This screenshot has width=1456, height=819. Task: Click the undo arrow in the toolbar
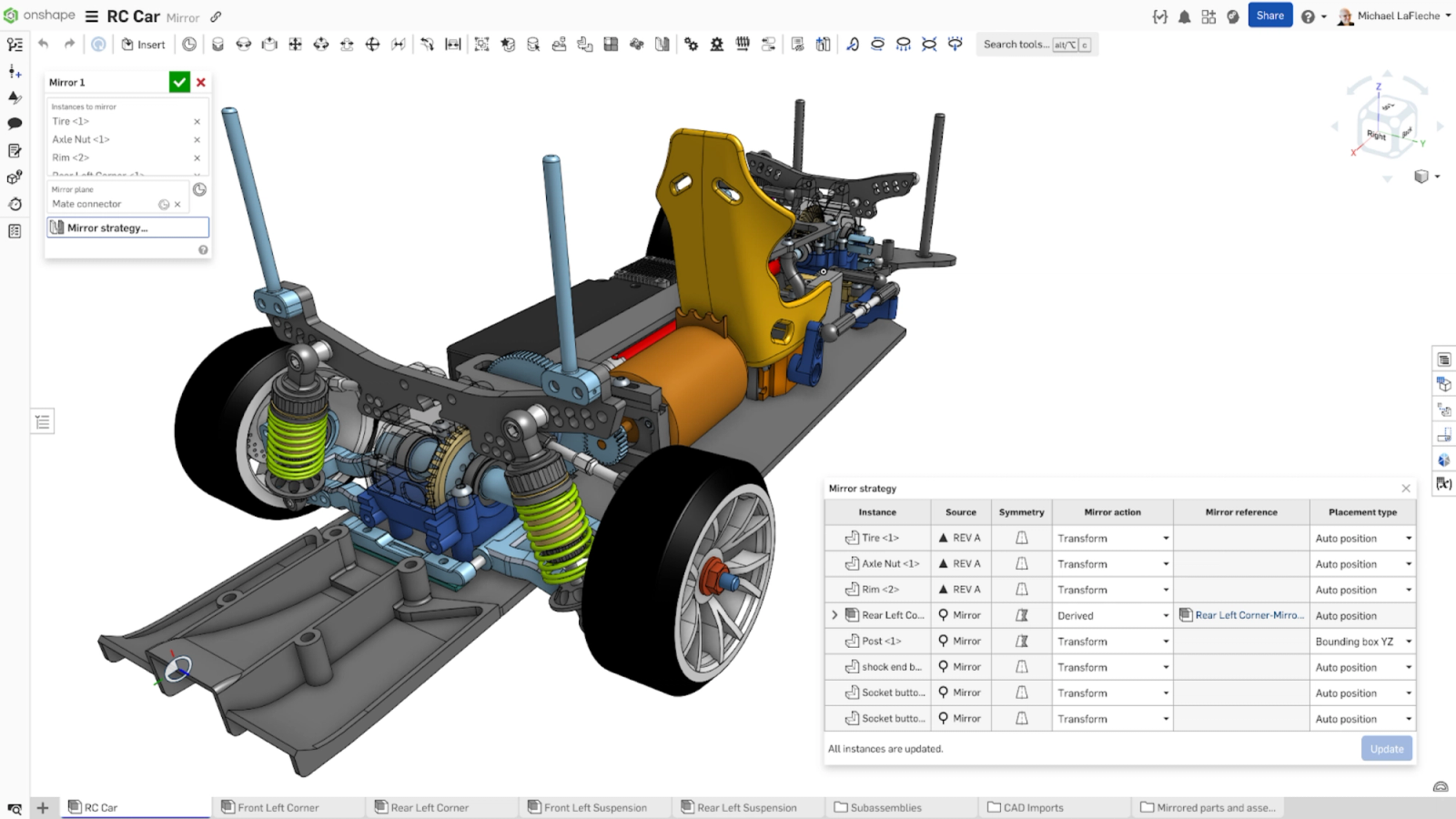click(43, 44)
